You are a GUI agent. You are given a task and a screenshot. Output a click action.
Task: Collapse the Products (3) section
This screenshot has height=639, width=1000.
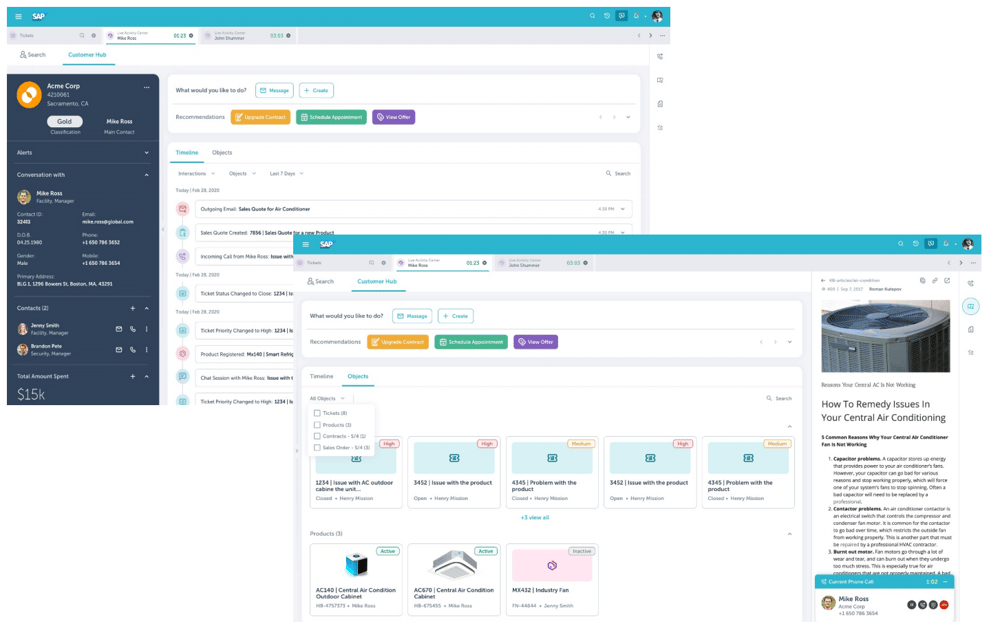coord(790,534)
